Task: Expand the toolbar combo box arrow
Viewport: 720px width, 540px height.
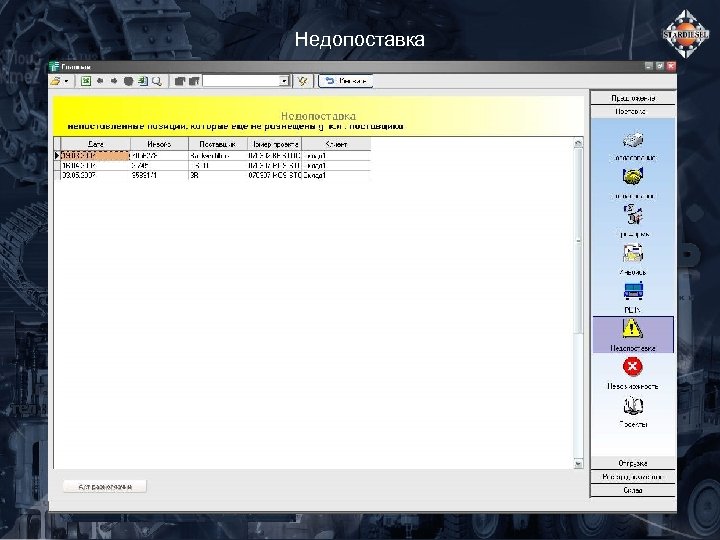Action: click(x=284, y=81)
